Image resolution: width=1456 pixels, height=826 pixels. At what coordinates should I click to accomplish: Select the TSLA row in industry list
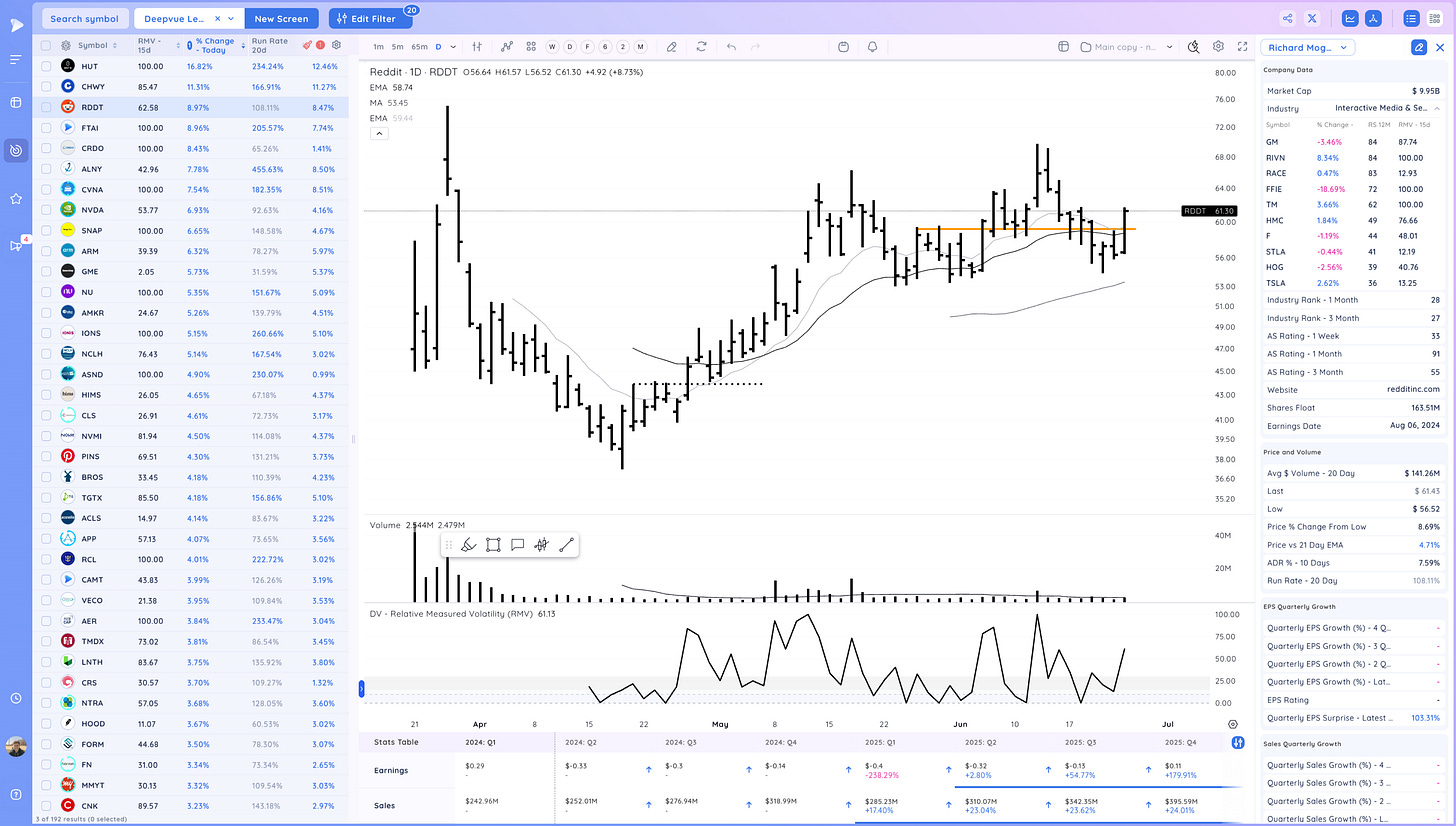(1354, 282)
